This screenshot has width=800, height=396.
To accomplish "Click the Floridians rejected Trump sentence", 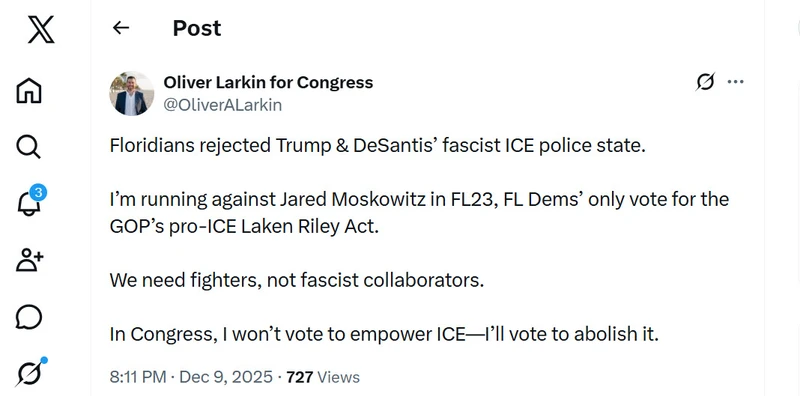I will pyautogui.click(x=378, y=146).
